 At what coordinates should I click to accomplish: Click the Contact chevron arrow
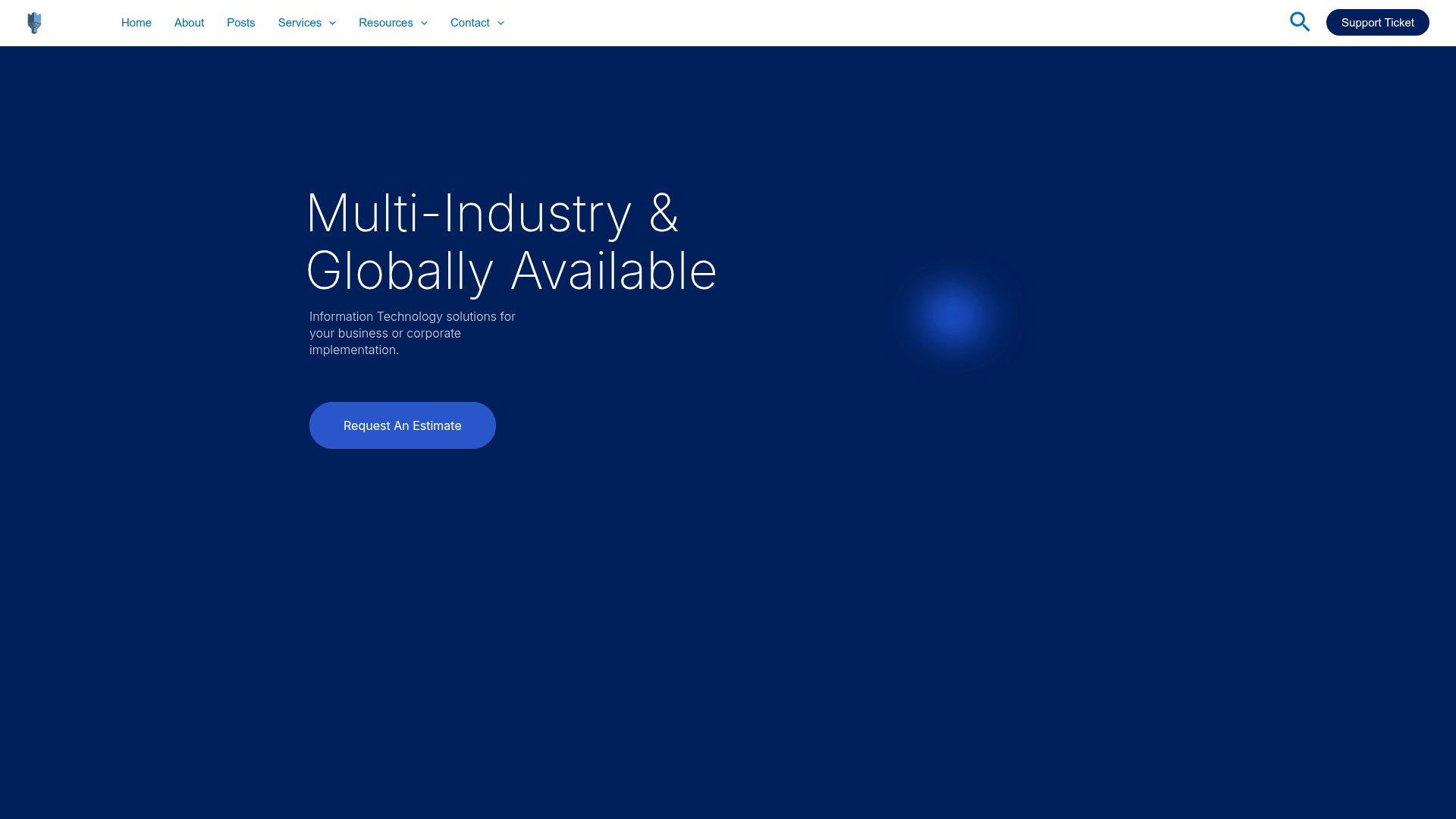(x=500, y=24)
